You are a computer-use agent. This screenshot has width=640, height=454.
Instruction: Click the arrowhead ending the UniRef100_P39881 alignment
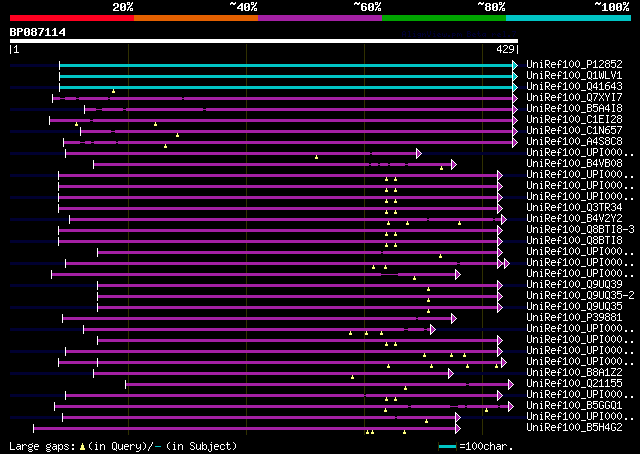453,318
